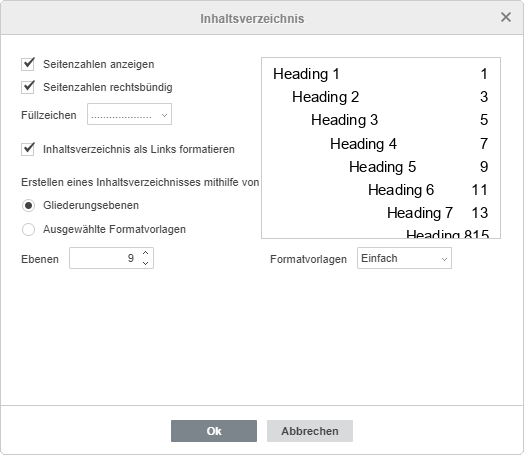Confirm with the Ok button
This screenshot has height=455, width=524.
pos(214,431)
